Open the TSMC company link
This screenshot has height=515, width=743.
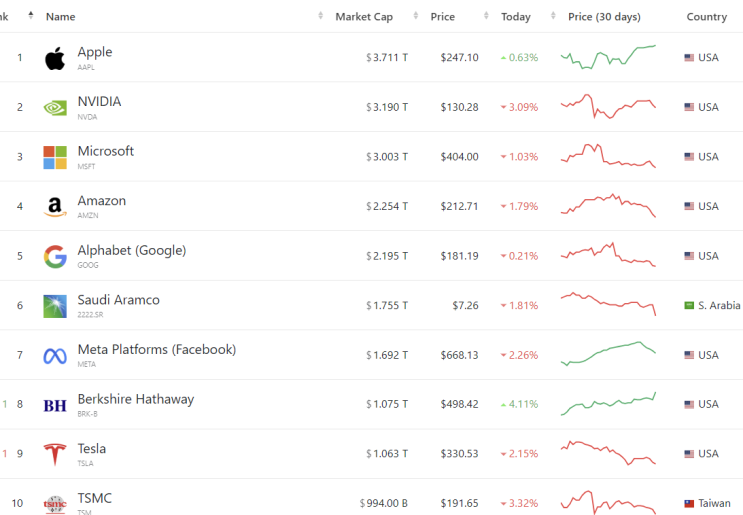pyautogui.click(x=95, y=498)
